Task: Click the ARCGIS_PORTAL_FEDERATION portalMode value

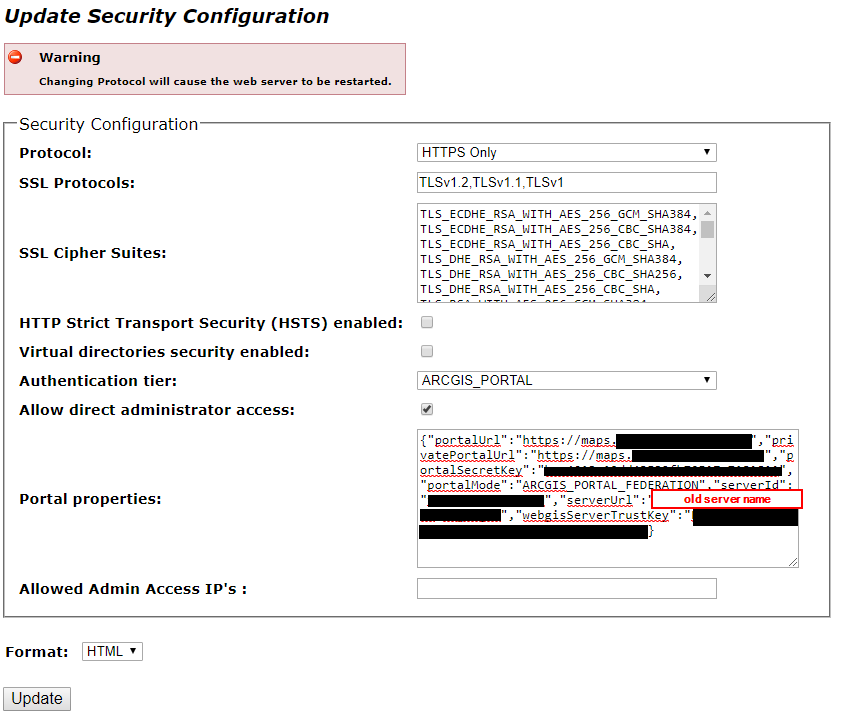Action: 611,485
